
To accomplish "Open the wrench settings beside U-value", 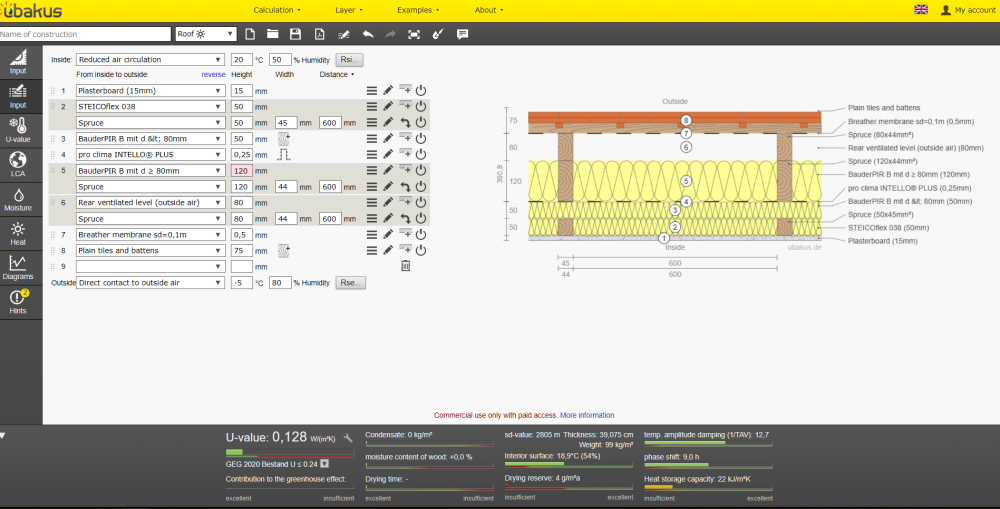I will (x=348, y=438).
